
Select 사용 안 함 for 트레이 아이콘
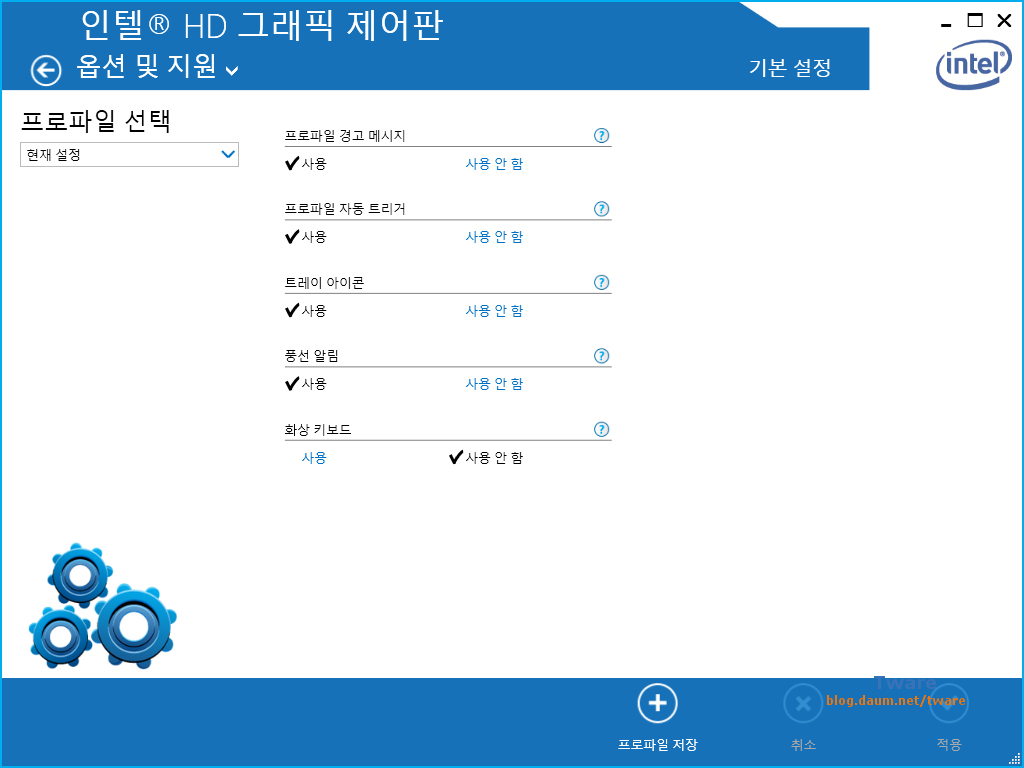pyautogui.click(x=494, y=311)
